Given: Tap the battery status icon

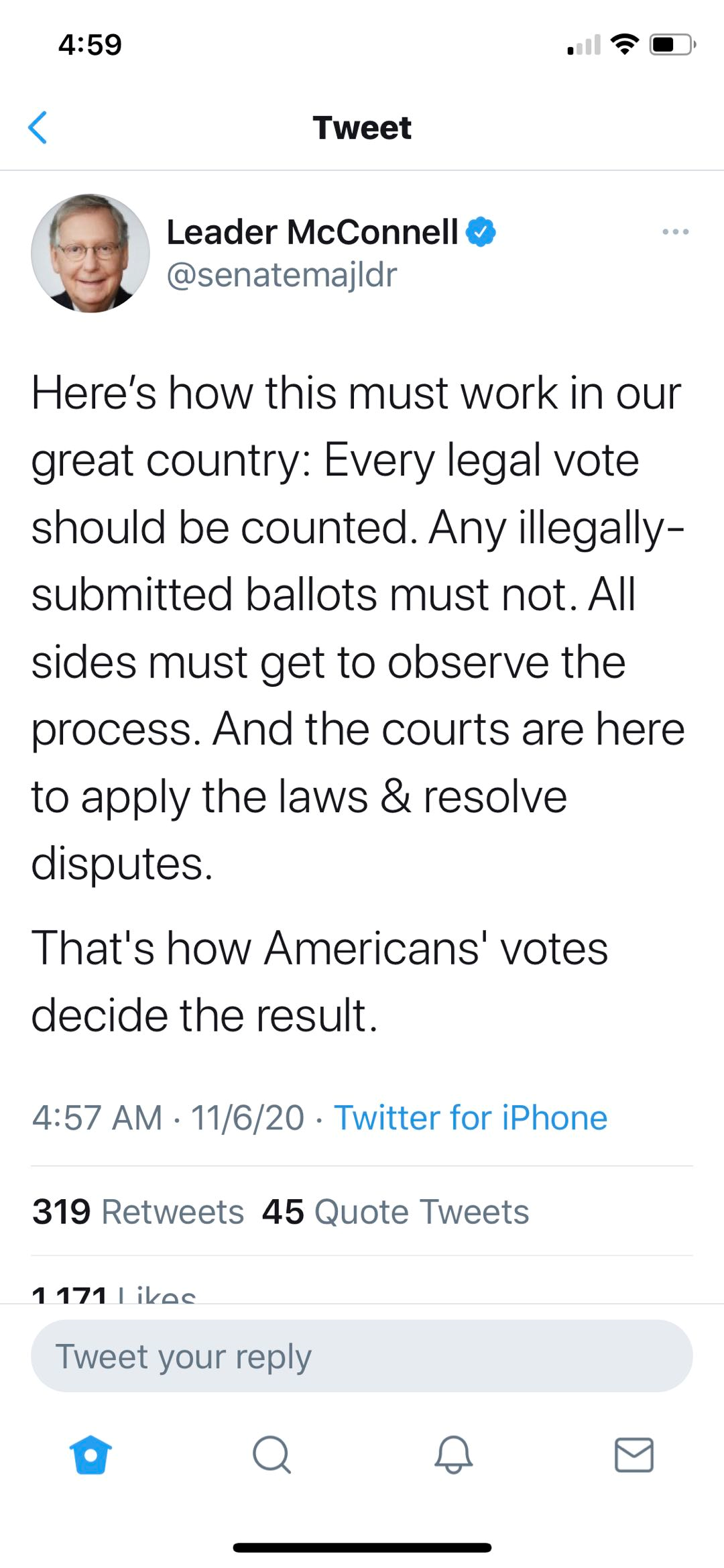Looking at the screenshot, I should click(672, 45).
